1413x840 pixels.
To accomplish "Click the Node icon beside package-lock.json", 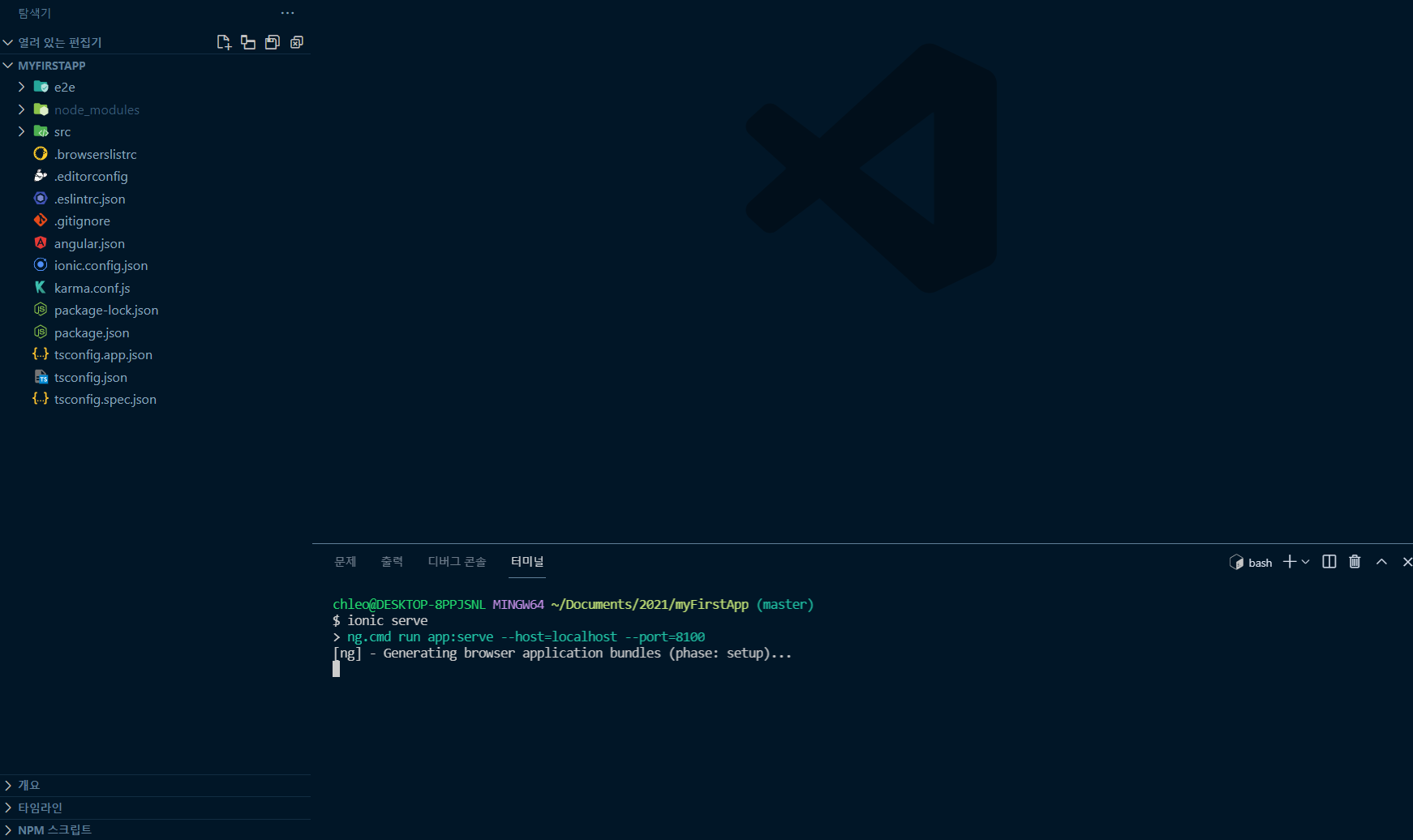I will click(x=41, y=309).
